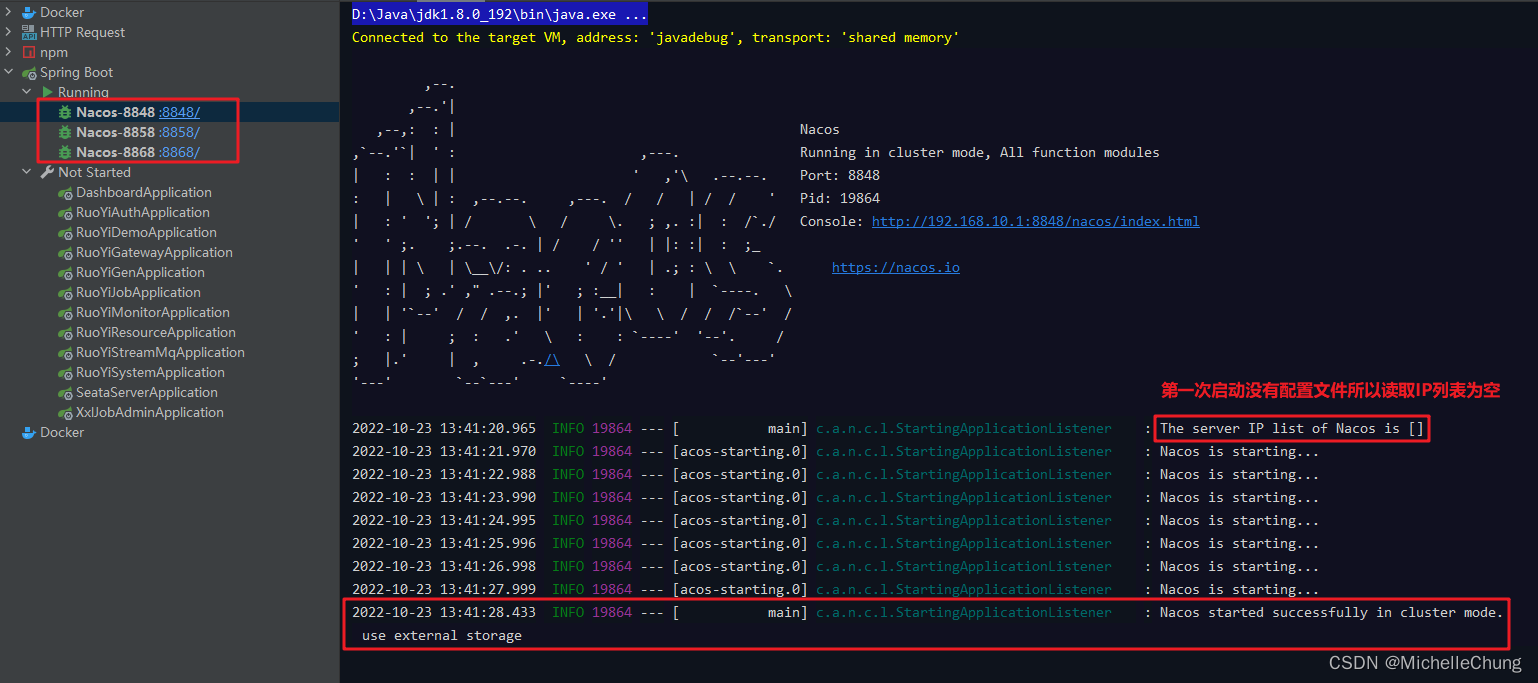Viewport: 1538px width, 683px height.
Task: Select SeataServerApplication in the services tree
Action: (147, 392)
